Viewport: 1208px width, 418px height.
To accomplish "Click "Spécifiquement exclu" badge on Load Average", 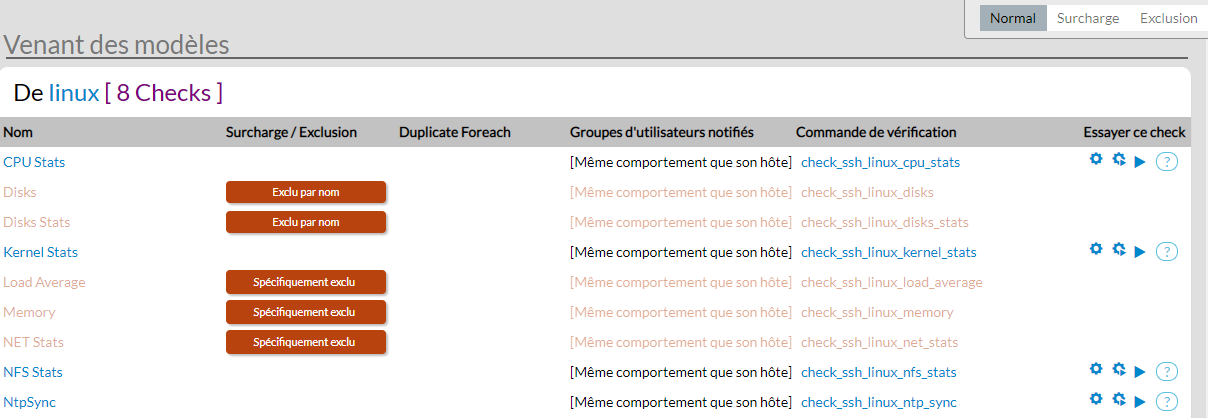I will coord(306,282).
